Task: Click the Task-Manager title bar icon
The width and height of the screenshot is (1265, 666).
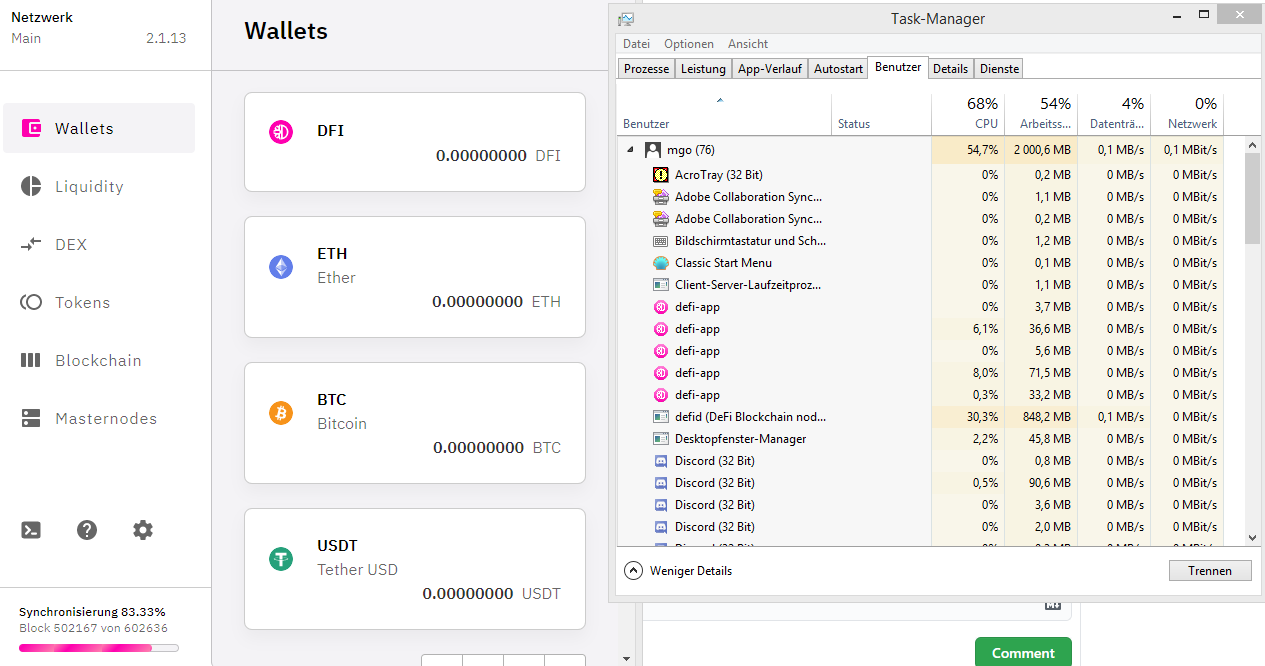Action: pos(626,19)
